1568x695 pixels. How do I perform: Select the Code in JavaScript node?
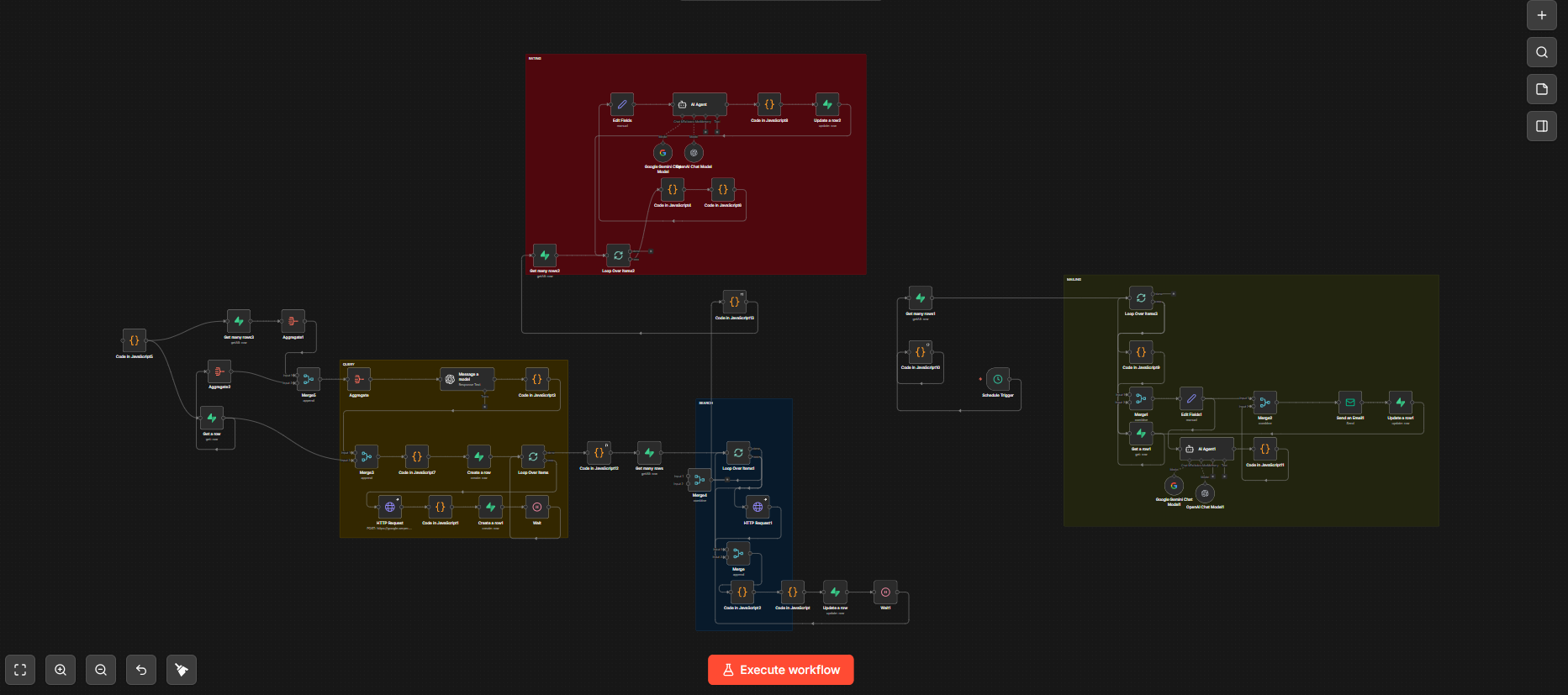coord(793,592)
